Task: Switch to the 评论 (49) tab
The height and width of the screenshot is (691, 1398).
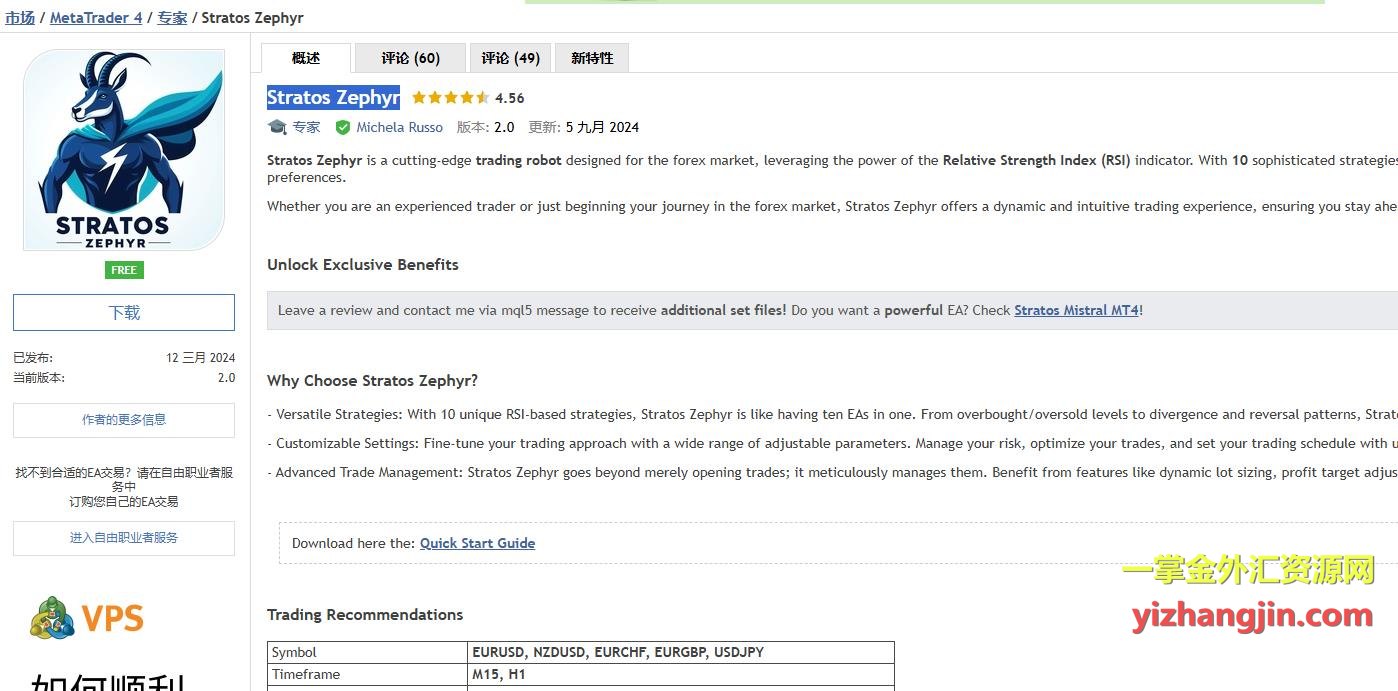Action: click(x=510, y=58)
